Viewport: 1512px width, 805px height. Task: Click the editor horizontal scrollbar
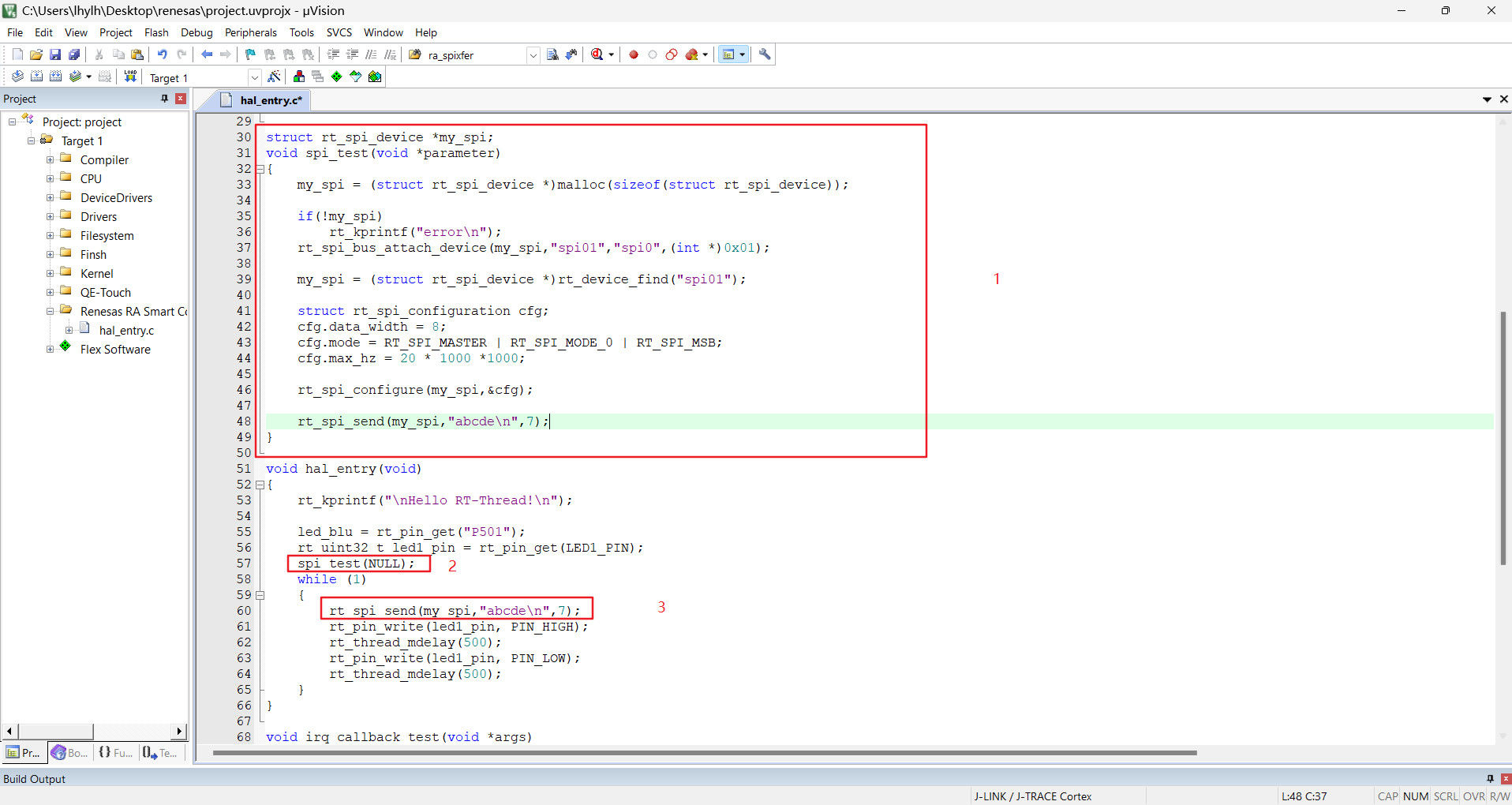[x=705, y=753]
